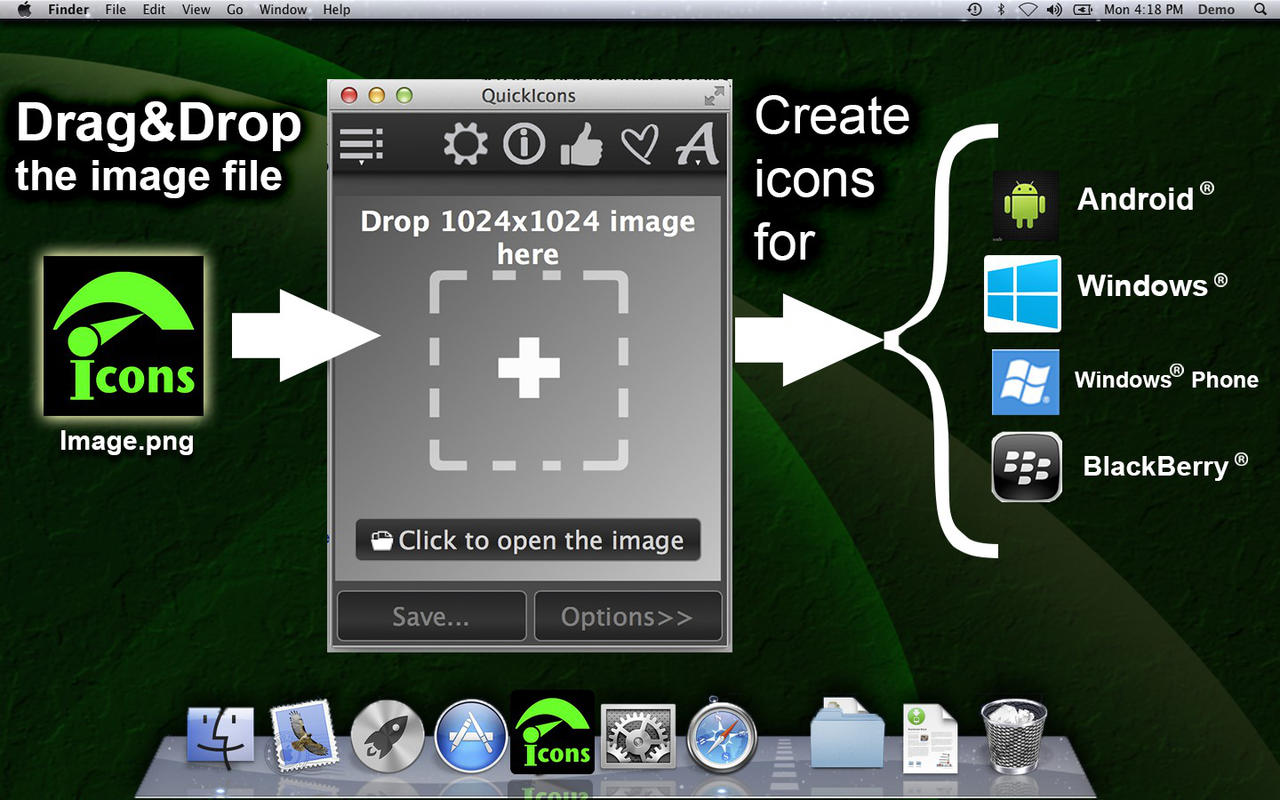Viewport: 1280px width, 800px height.
Task: Click the list menu icon on the toolbar
Action: pos(360,142)
